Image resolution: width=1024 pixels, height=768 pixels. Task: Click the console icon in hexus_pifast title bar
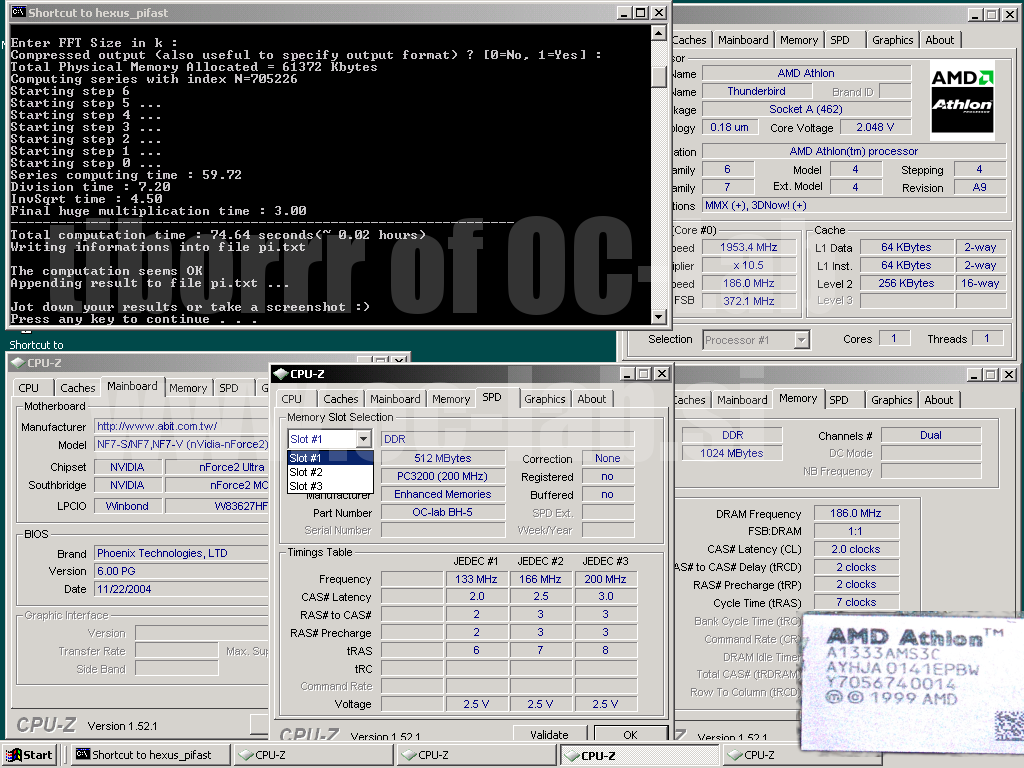point(18,12)
